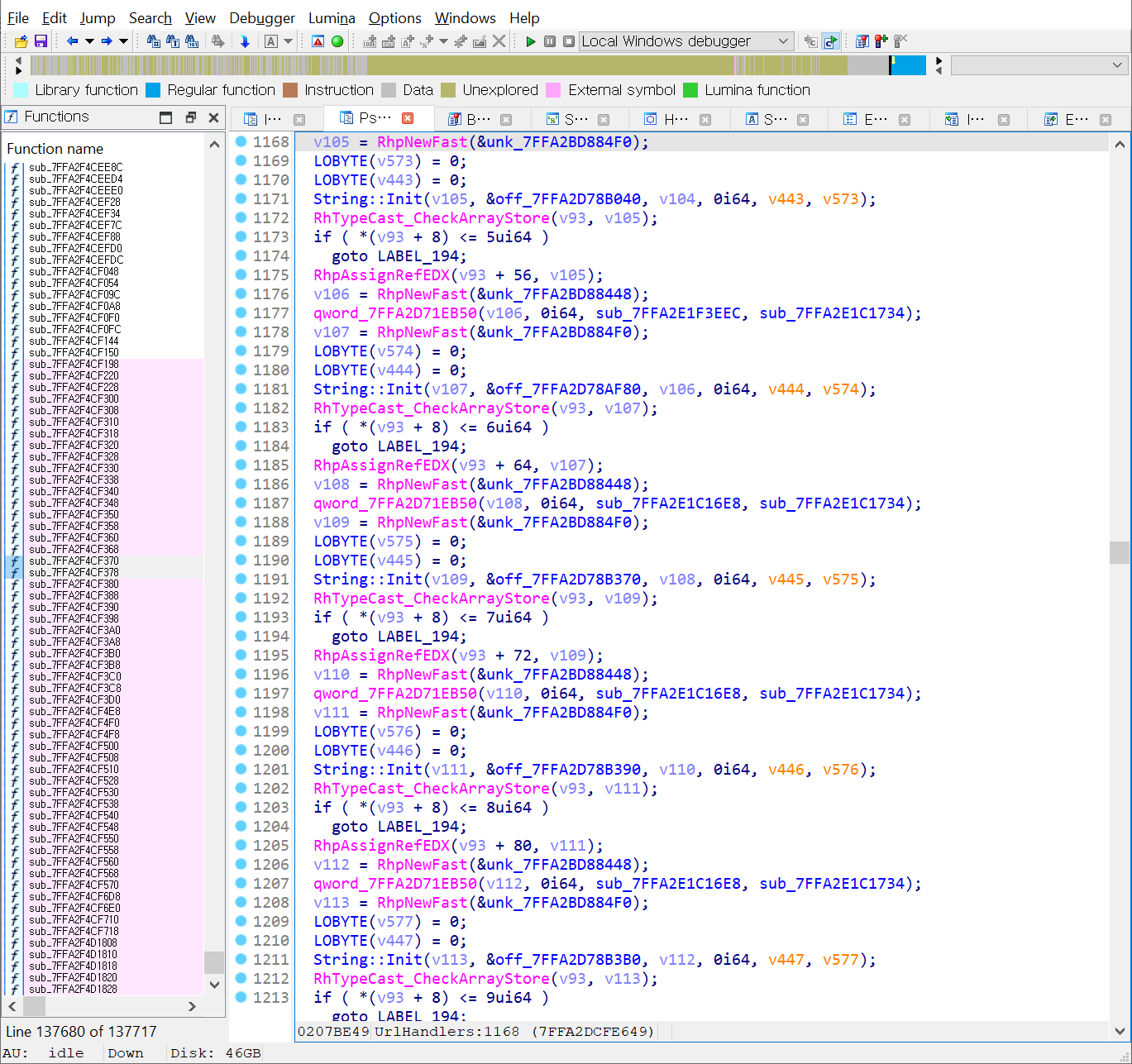Save the database with the floppy icon
Viewport: 1132px width, 1064px height.
[41, 41]
